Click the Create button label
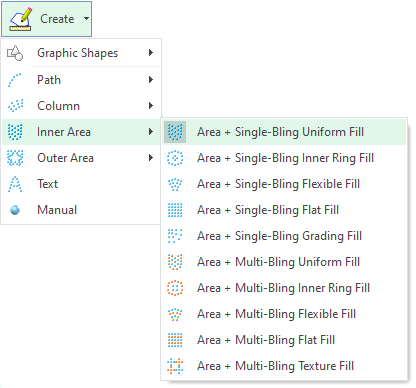This screenshot has height=388, width=416. (x=57, y=19)
